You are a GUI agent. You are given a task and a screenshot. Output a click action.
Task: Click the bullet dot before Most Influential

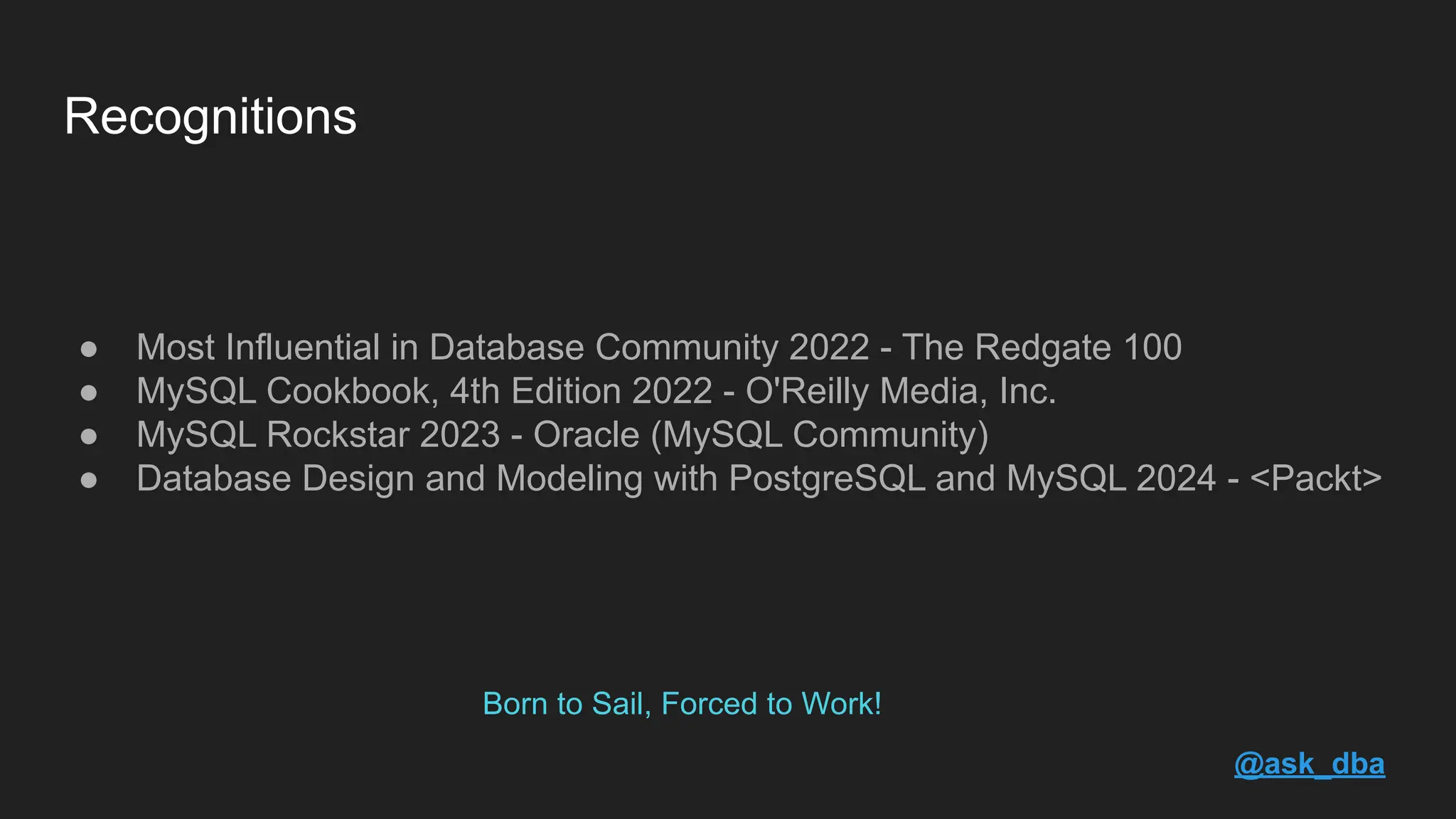coord(89,349)
